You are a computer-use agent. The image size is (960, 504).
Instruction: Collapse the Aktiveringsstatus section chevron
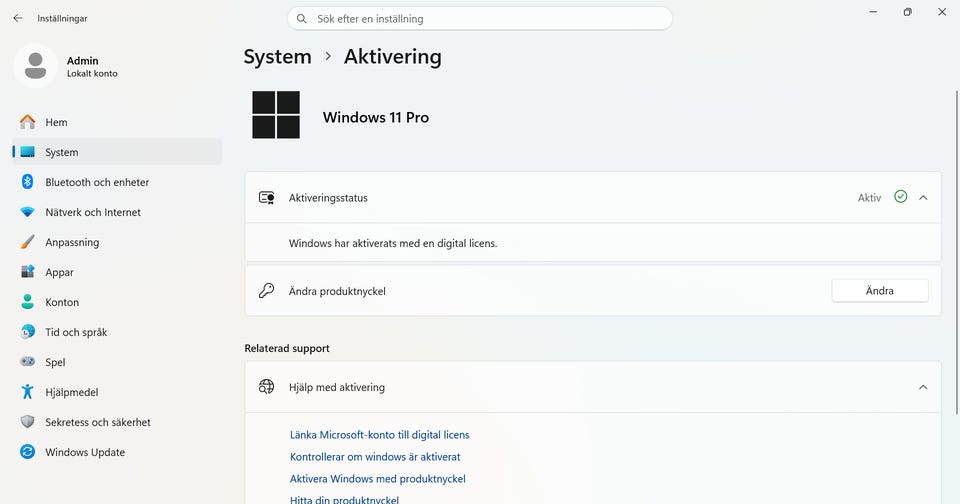click(x=923, y=198)
